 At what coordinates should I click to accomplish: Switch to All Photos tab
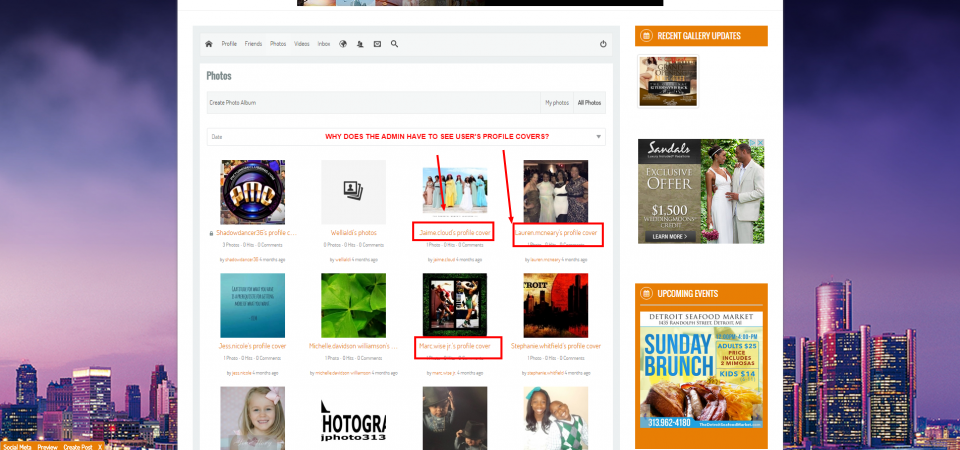[589, 103]
